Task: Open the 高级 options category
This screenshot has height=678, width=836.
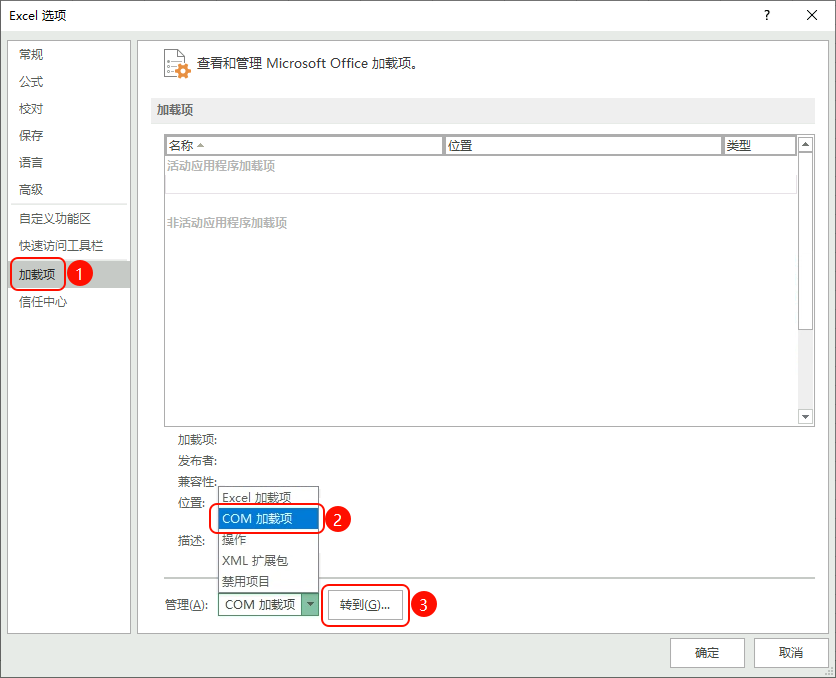Action: click(x=32, y=190)
